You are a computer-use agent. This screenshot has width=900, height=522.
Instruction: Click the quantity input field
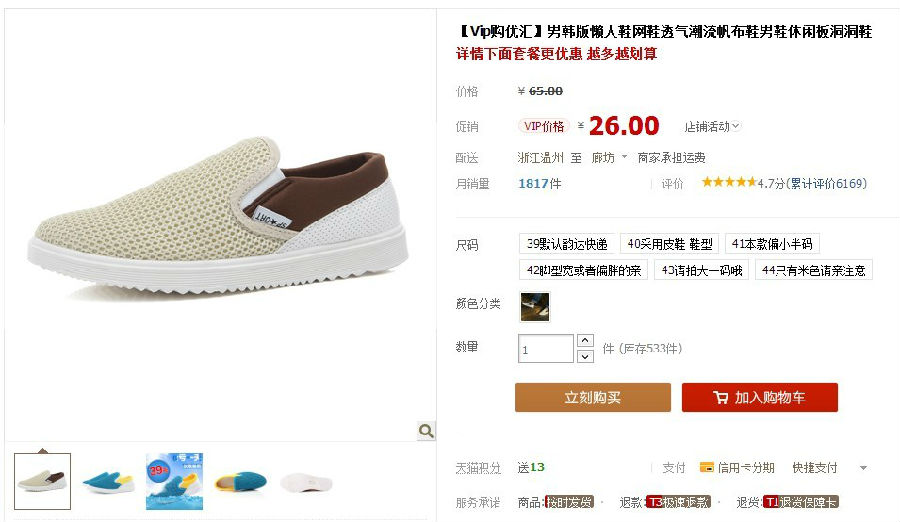(x=545, y=349)
